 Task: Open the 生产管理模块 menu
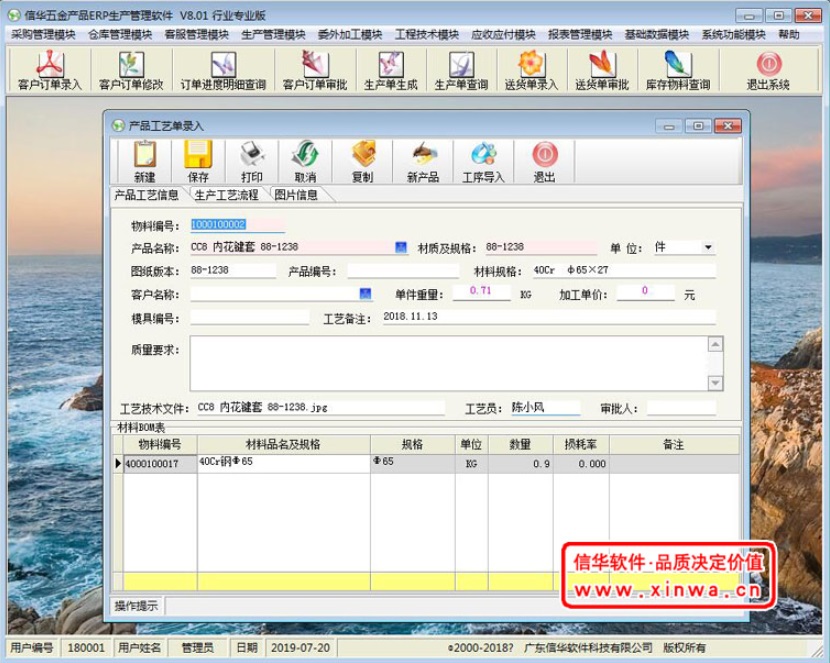[x=273, y=34]
